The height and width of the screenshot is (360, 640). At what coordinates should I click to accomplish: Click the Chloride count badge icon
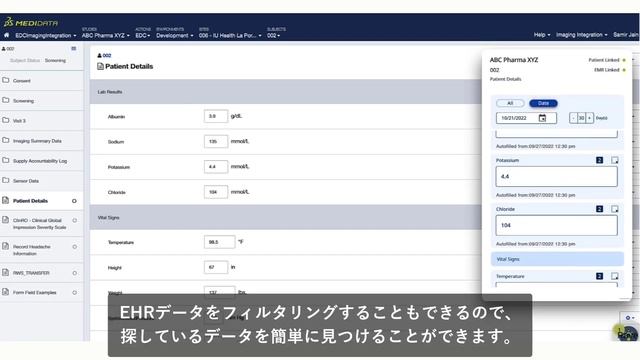(x=599, y=209)
